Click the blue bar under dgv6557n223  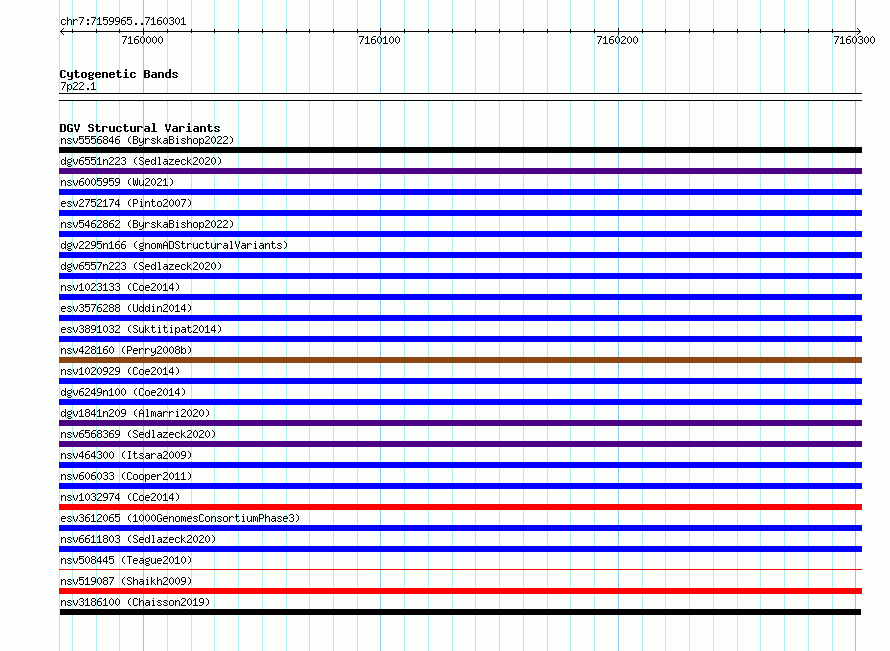click(460, 276)
